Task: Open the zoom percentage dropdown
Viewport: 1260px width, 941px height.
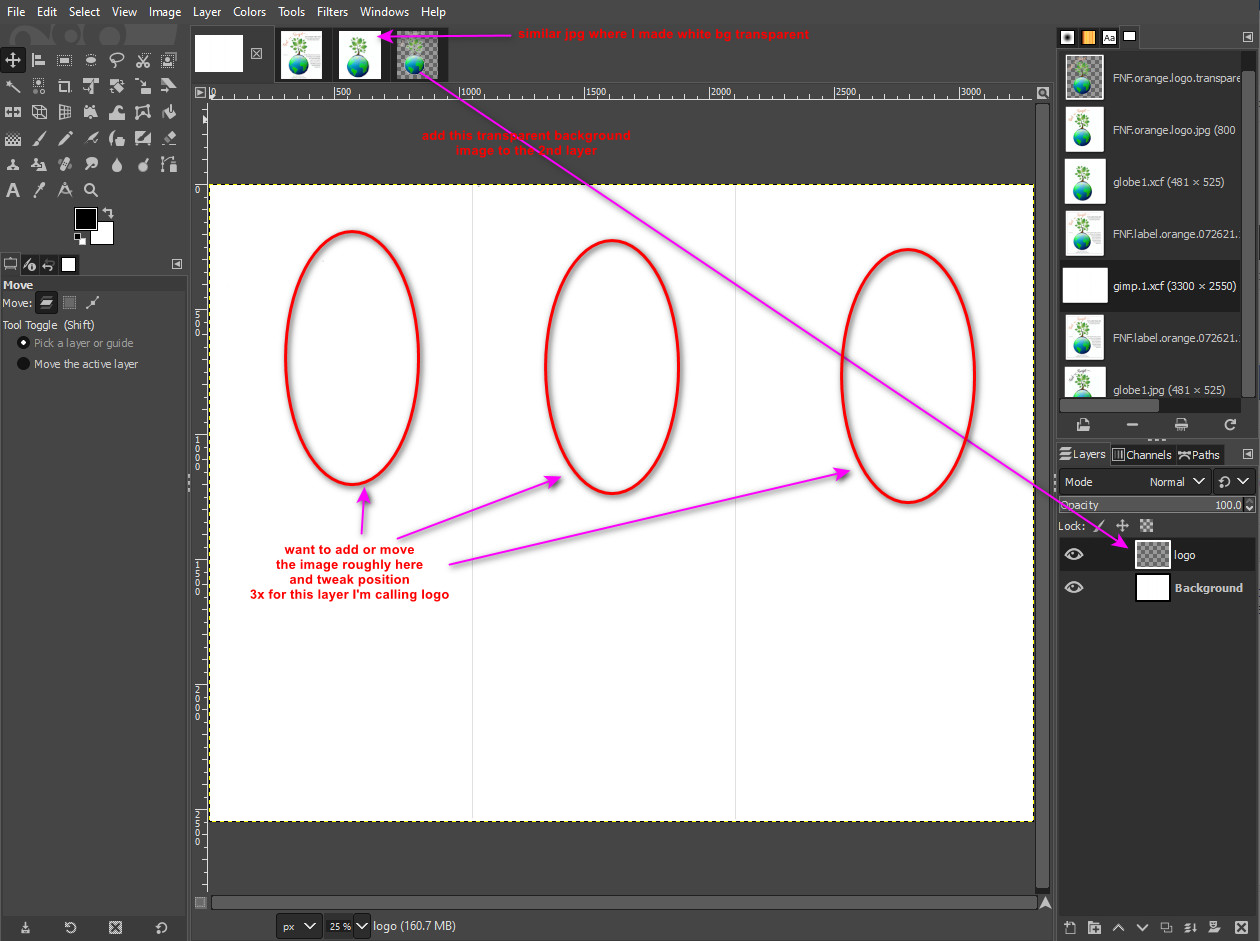Action: (x=362, y=926)
